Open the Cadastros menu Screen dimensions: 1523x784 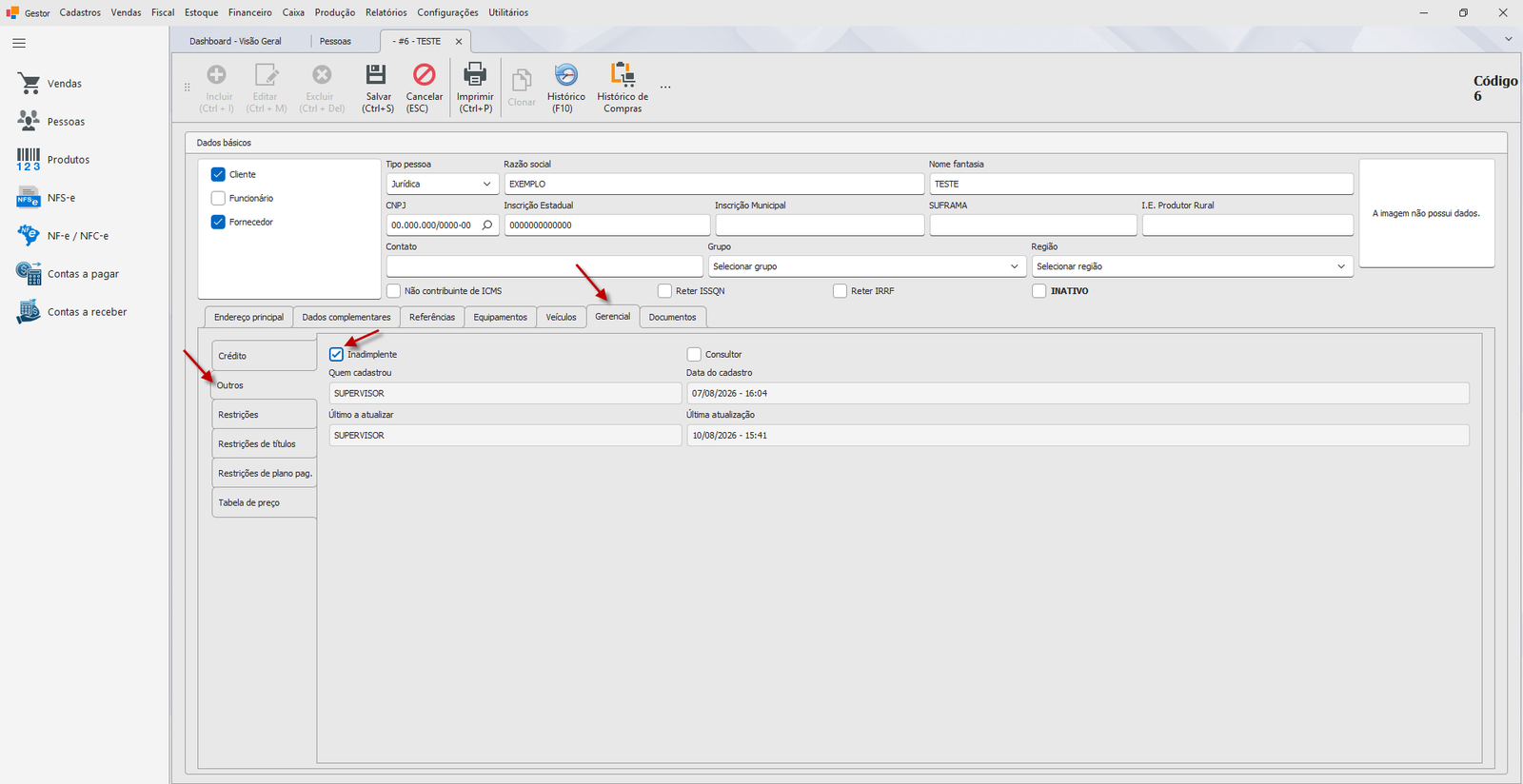(x=80, y=12)
